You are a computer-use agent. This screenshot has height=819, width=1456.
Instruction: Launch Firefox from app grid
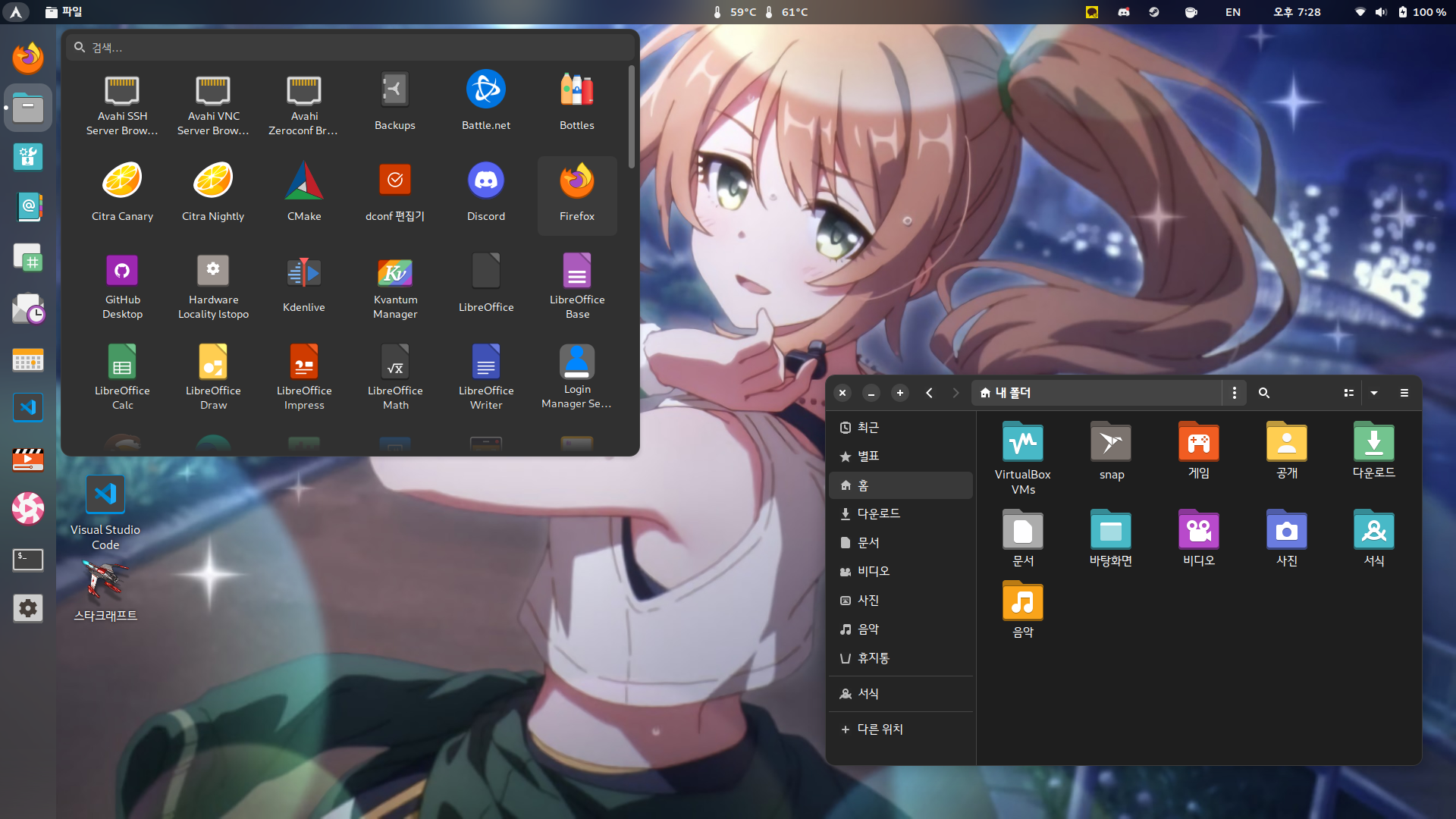[577, 195]
